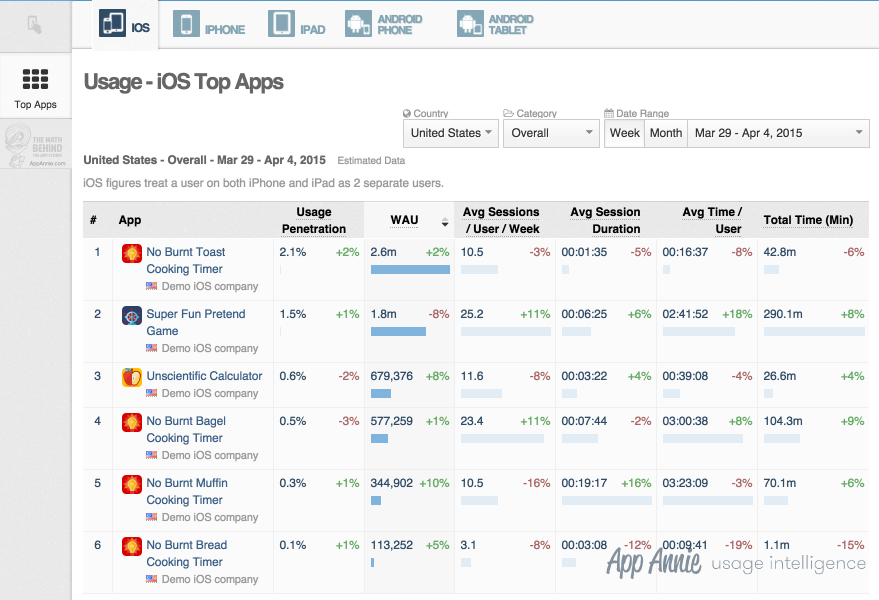Open the Top Apps grid icon
This screenshot has height=600, width=879.
35,79
